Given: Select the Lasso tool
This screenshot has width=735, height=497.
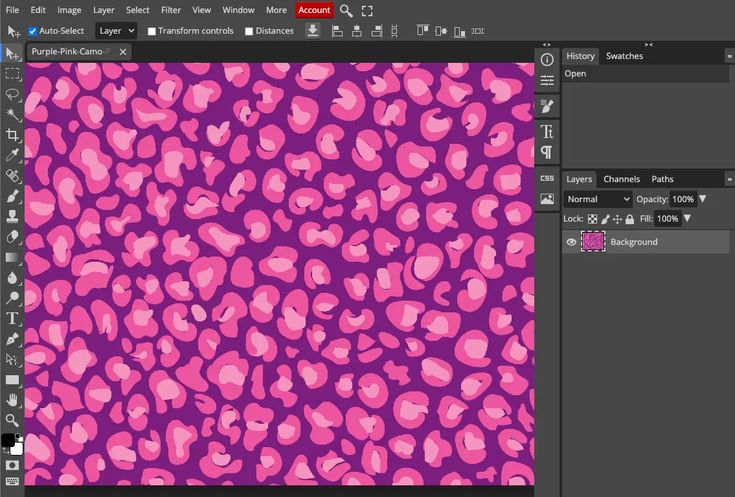Looking at the screenshot, I should pos(12,95).
